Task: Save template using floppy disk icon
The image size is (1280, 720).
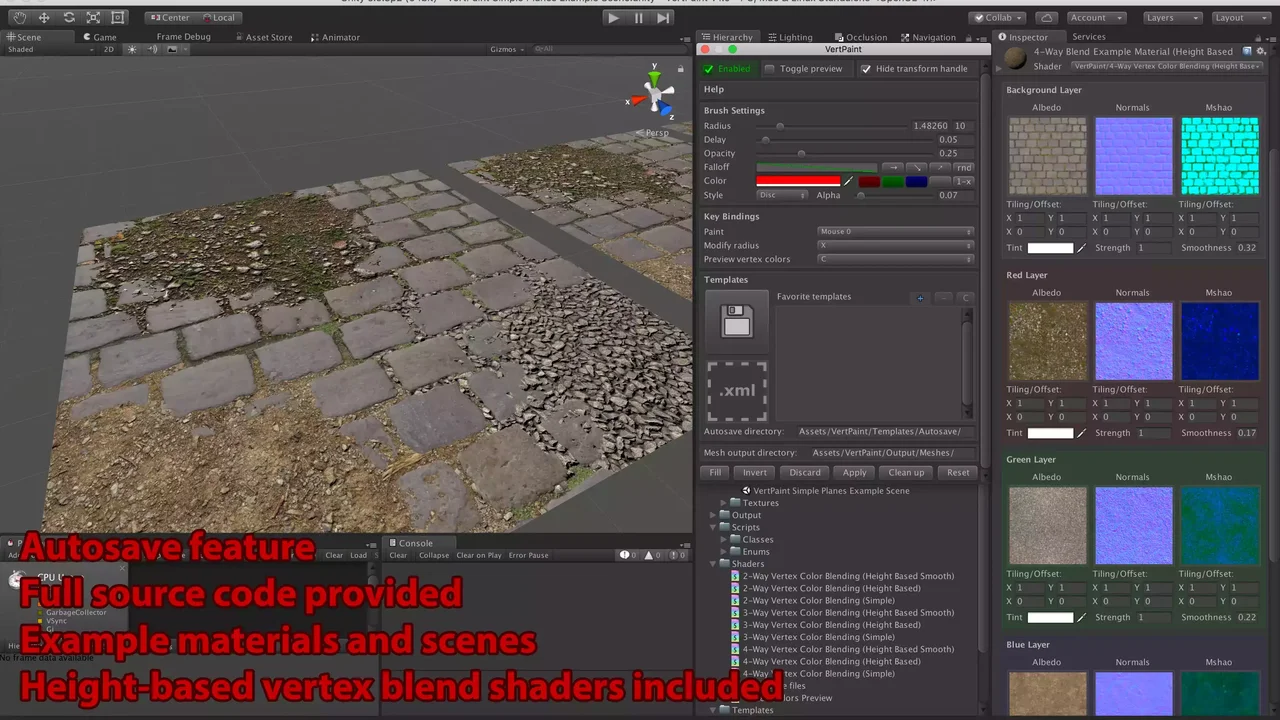Action: [737, 320]
